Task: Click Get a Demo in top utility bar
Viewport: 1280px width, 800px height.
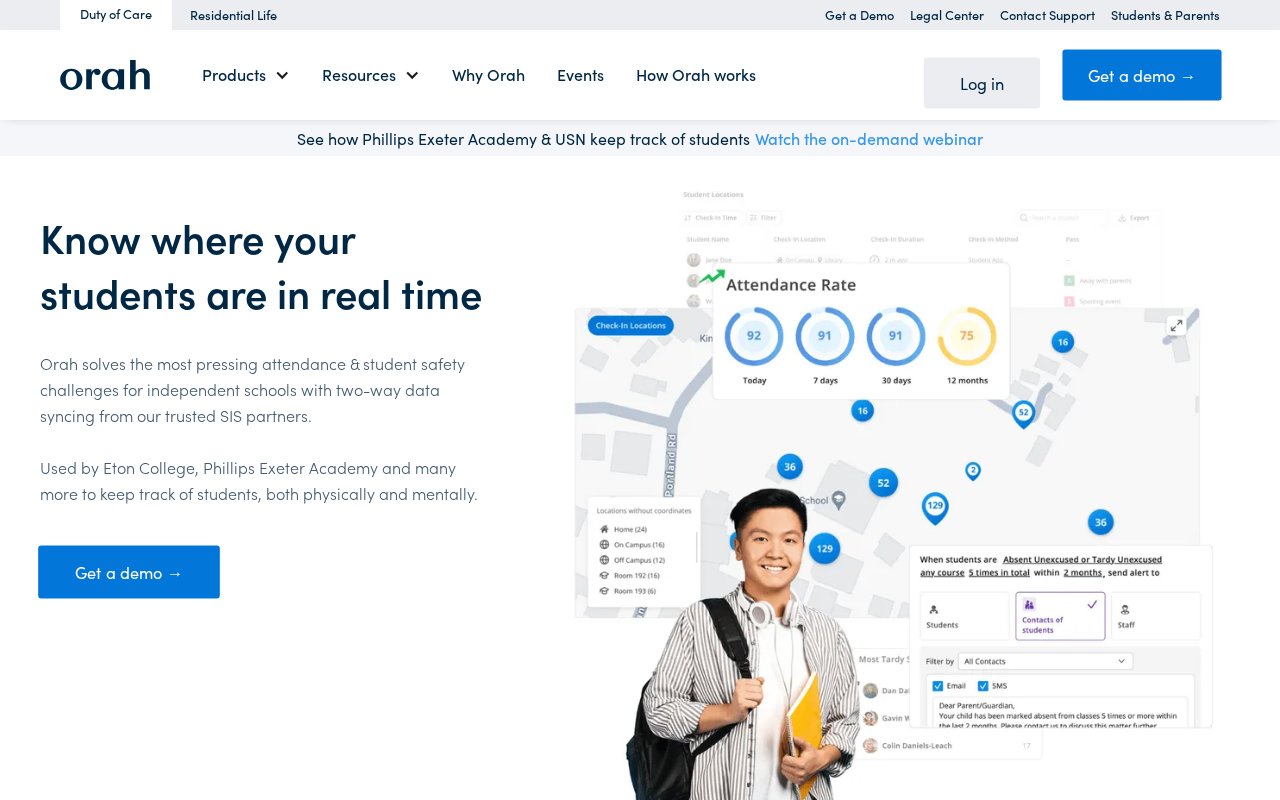Action: coord(859,15)
